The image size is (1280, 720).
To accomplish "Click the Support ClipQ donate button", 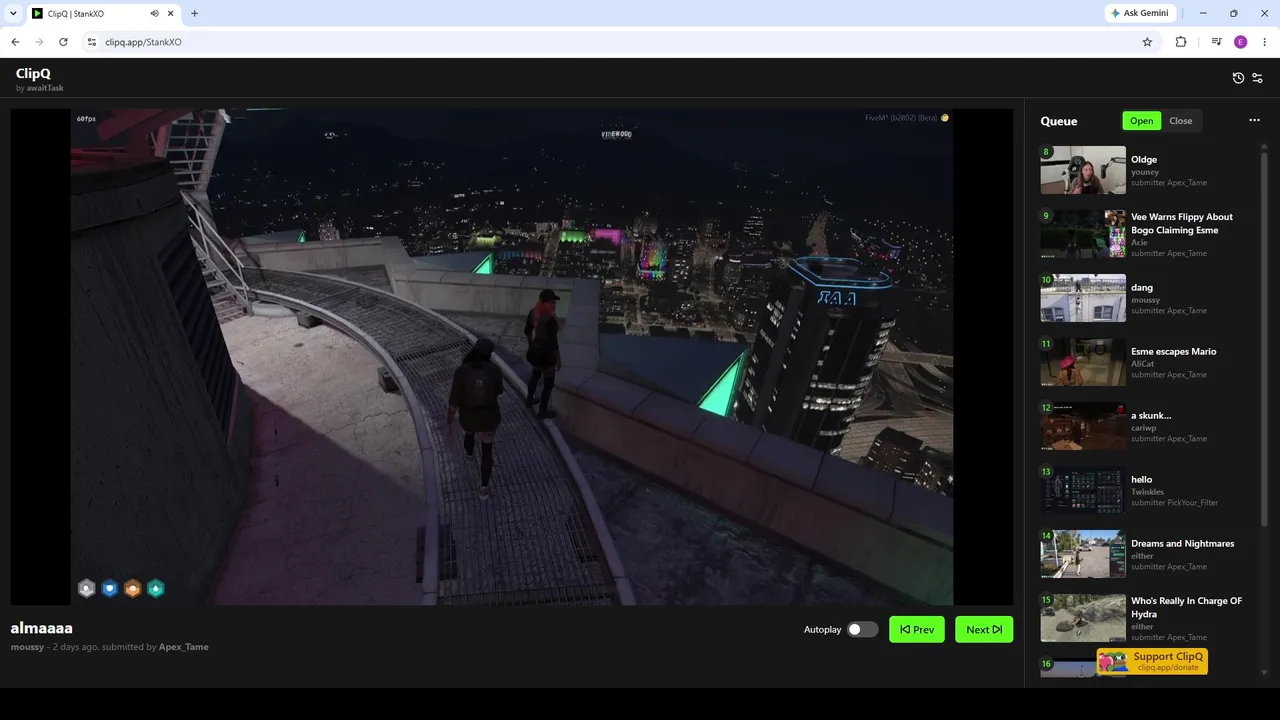I will (x=1152, y=662).
